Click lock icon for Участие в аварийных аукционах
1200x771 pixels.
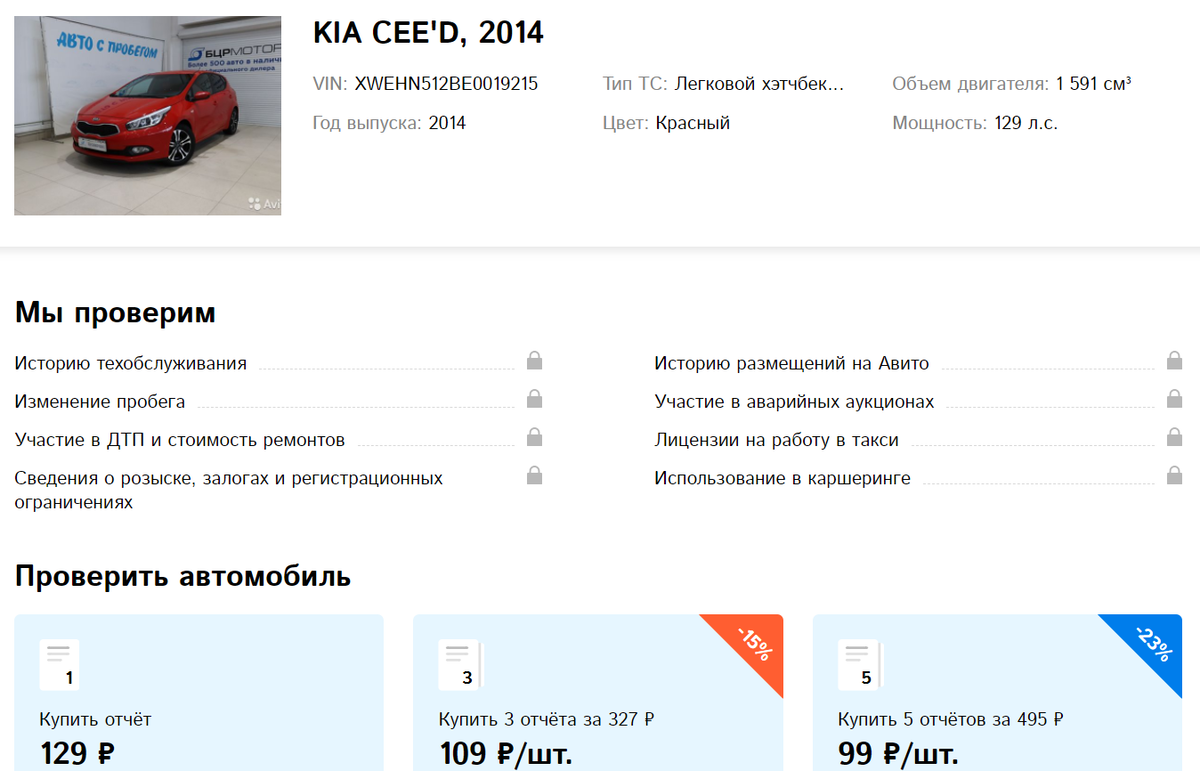point(1174,398)
